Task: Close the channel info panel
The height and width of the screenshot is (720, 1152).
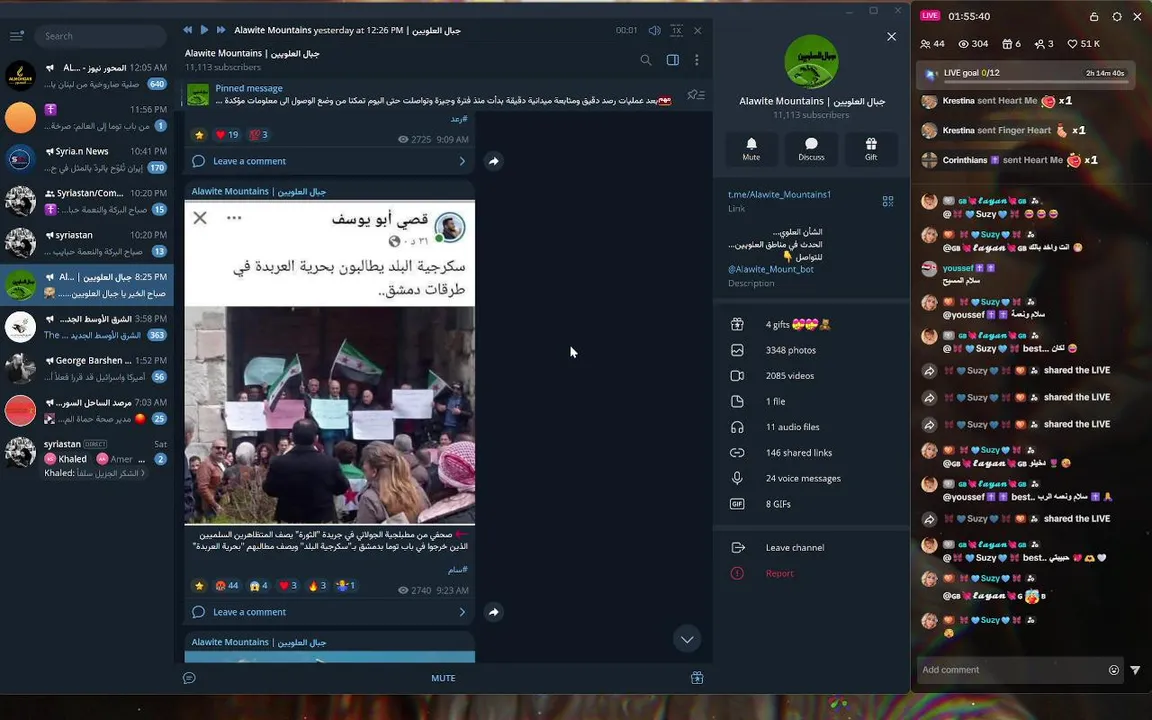Action: tap(891, 37)
